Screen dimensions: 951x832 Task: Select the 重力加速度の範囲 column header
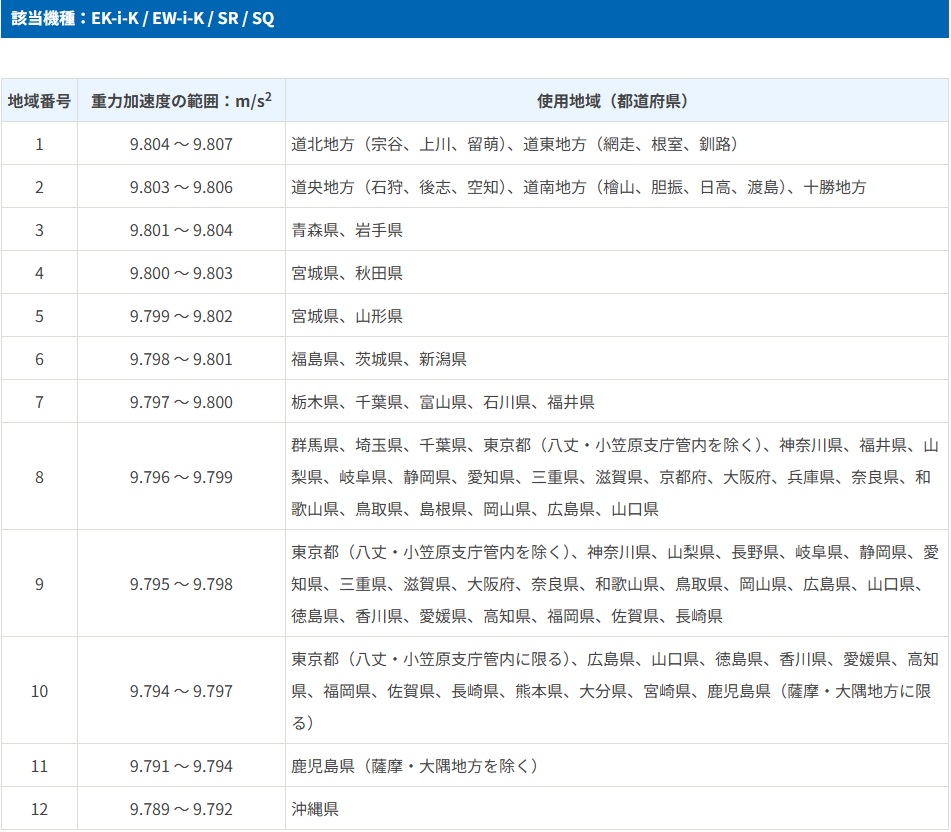click(181, 101)
